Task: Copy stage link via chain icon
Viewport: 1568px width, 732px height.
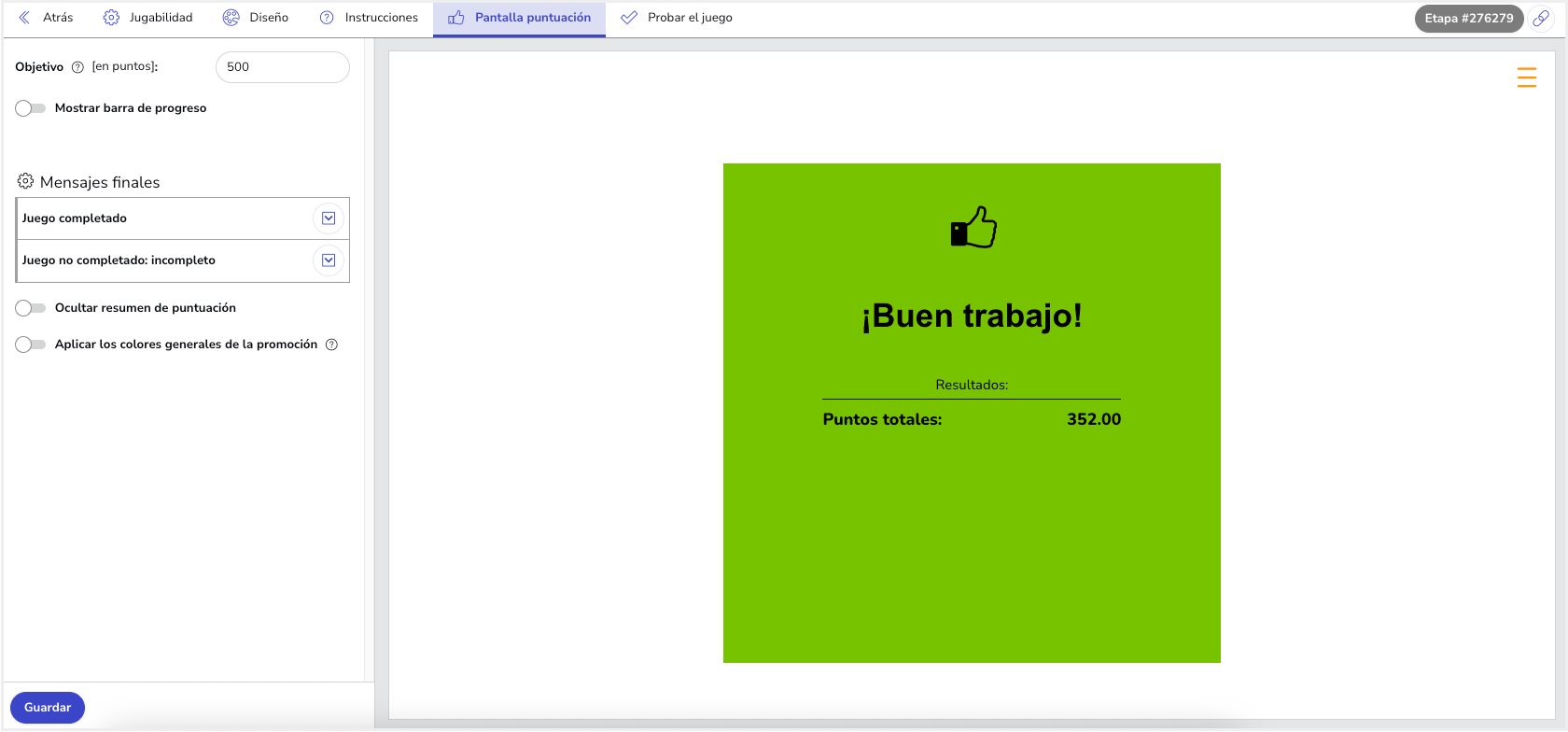Action: coord(1541,19)
